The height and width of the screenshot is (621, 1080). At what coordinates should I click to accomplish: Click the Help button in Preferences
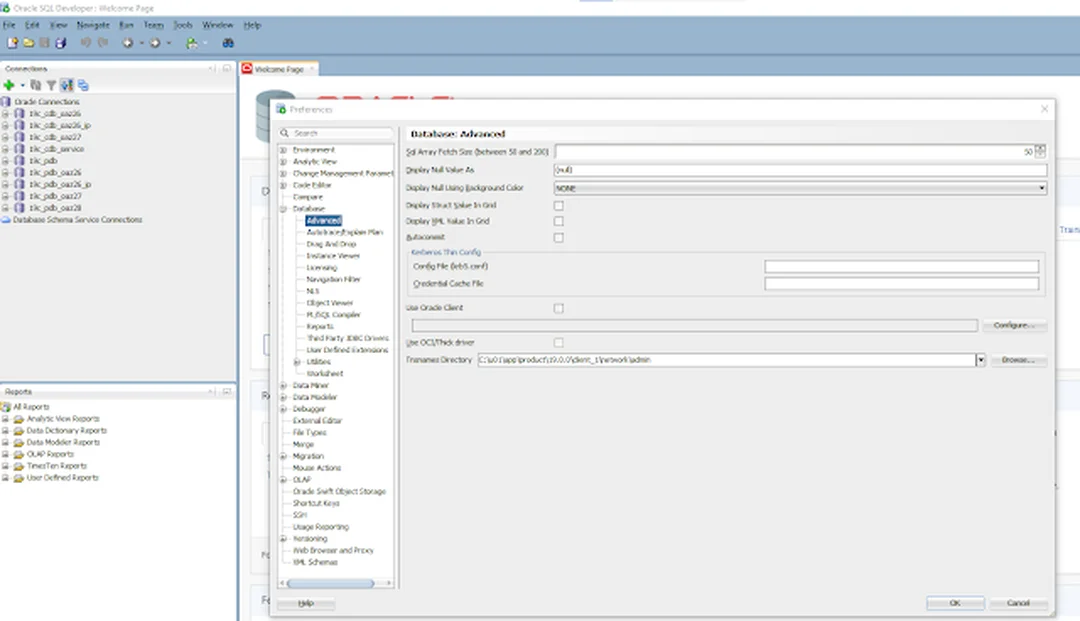(x=306, y=603)
